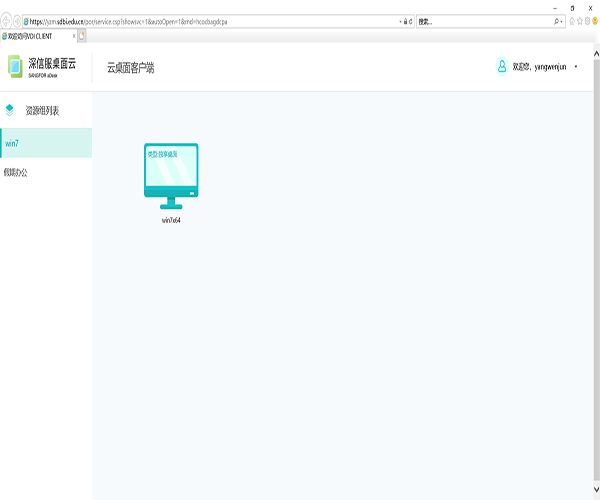The image size is (600, 500).
Task: Click the search magnifier icon in browser
Action: [556, 20]
